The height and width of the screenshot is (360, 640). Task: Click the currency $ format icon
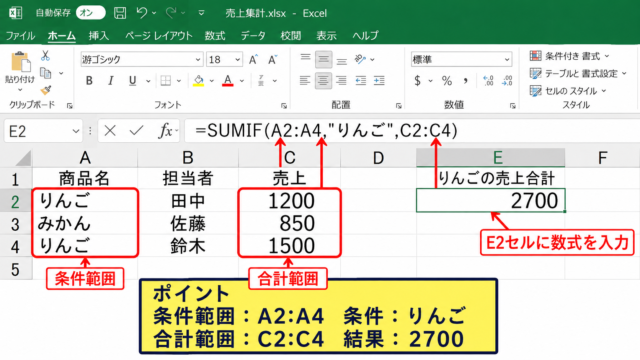click(x=417, y=81)
